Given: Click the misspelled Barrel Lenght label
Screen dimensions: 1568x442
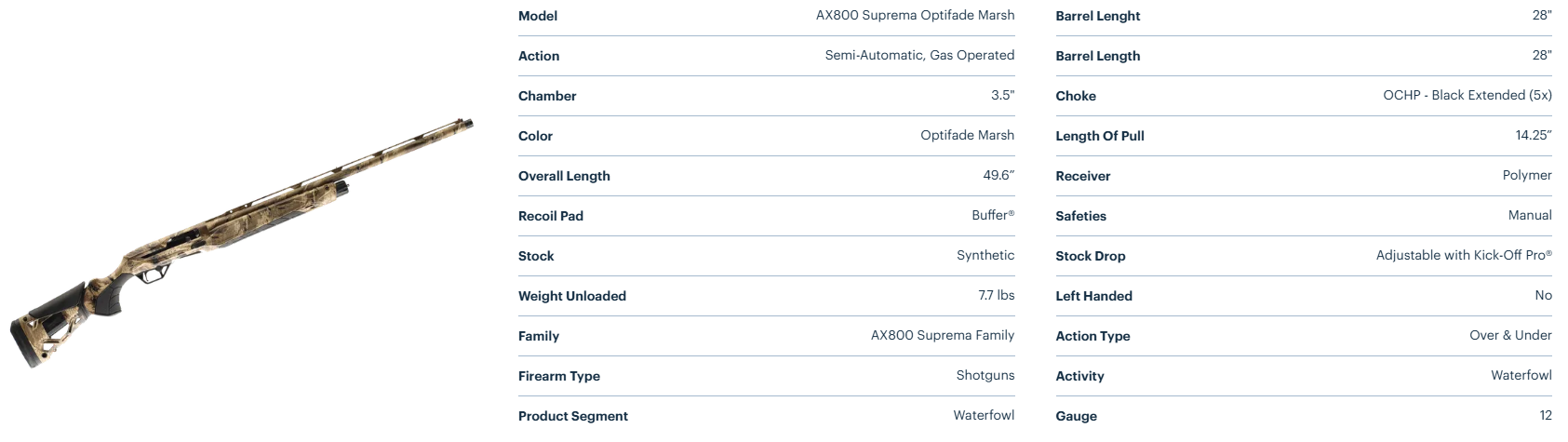Looking at the screenshot, I should (x=1098, y=16).
